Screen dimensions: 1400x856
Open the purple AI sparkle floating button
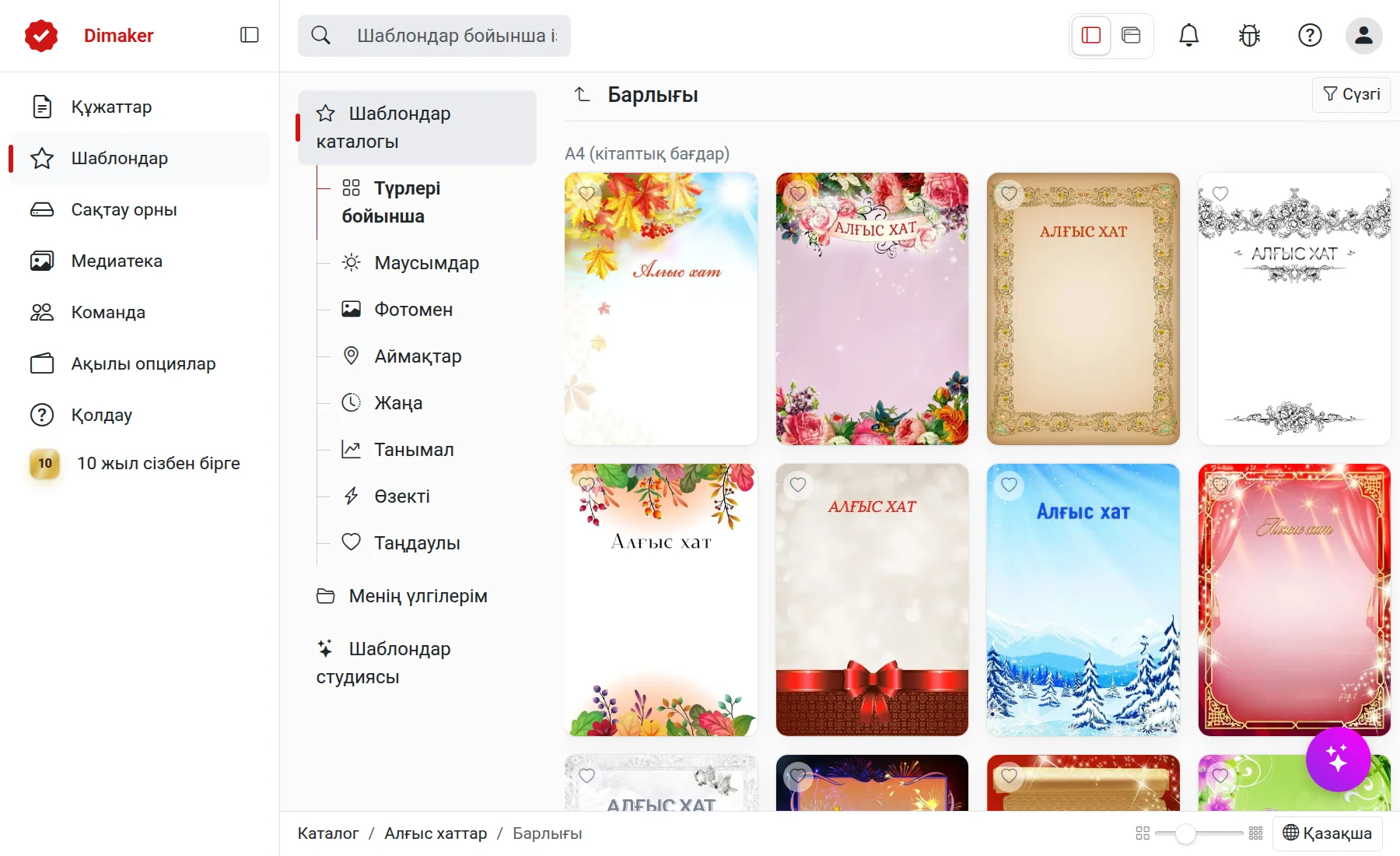pyautogui.click(x=1338, y=759)
